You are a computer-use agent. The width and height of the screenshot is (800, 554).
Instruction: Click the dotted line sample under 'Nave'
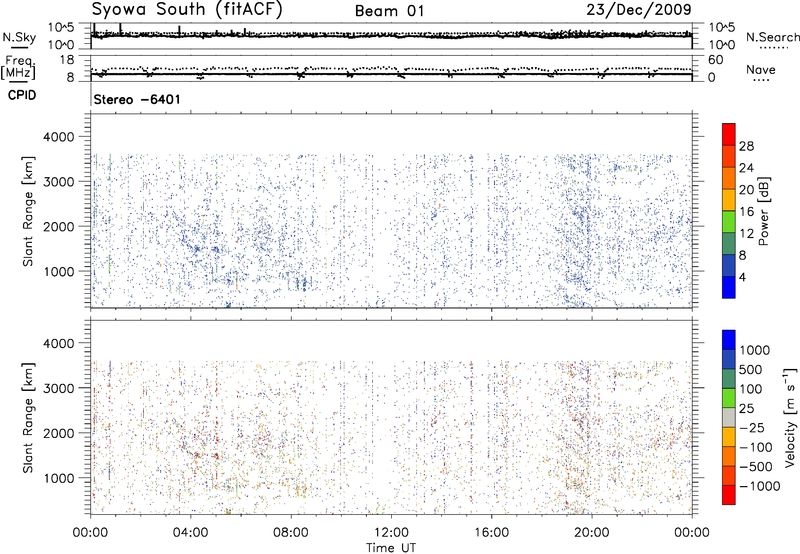tap(761, 80)
